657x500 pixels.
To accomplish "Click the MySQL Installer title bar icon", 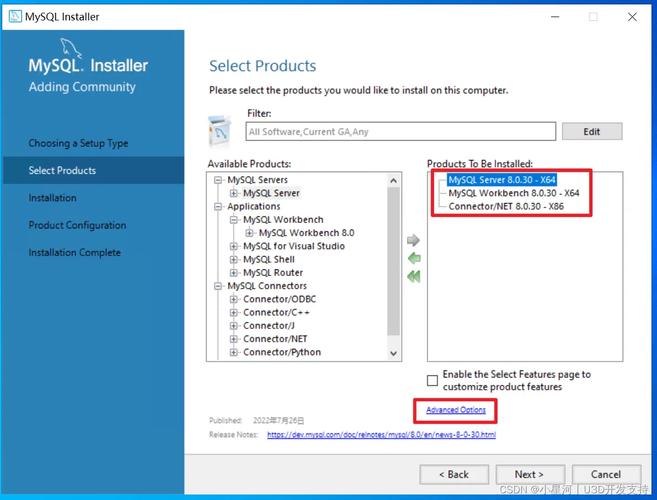I will (15, 16).
